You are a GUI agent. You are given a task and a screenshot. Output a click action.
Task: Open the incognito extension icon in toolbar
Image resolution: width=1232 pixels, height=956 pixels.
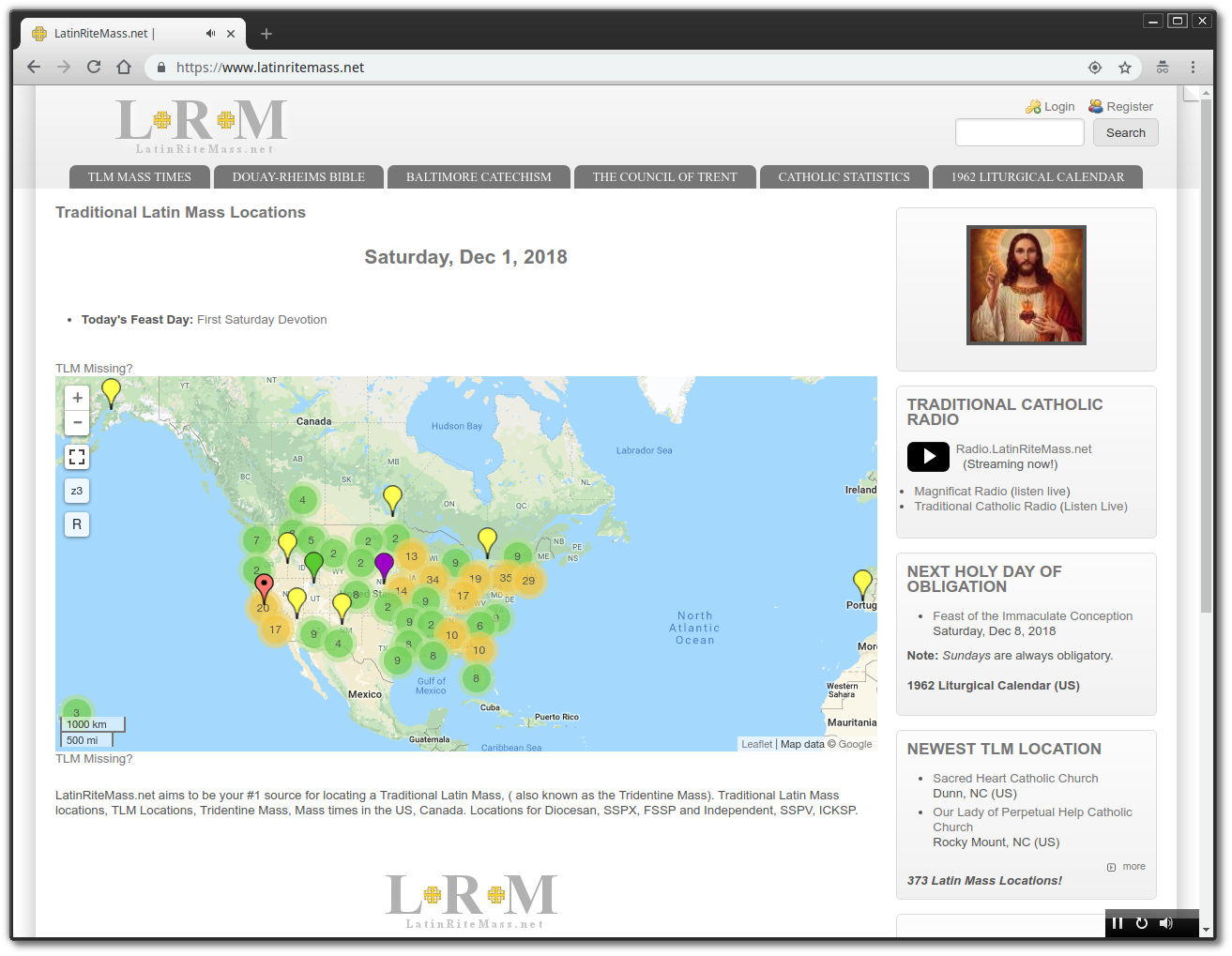tap(1163, 68)
